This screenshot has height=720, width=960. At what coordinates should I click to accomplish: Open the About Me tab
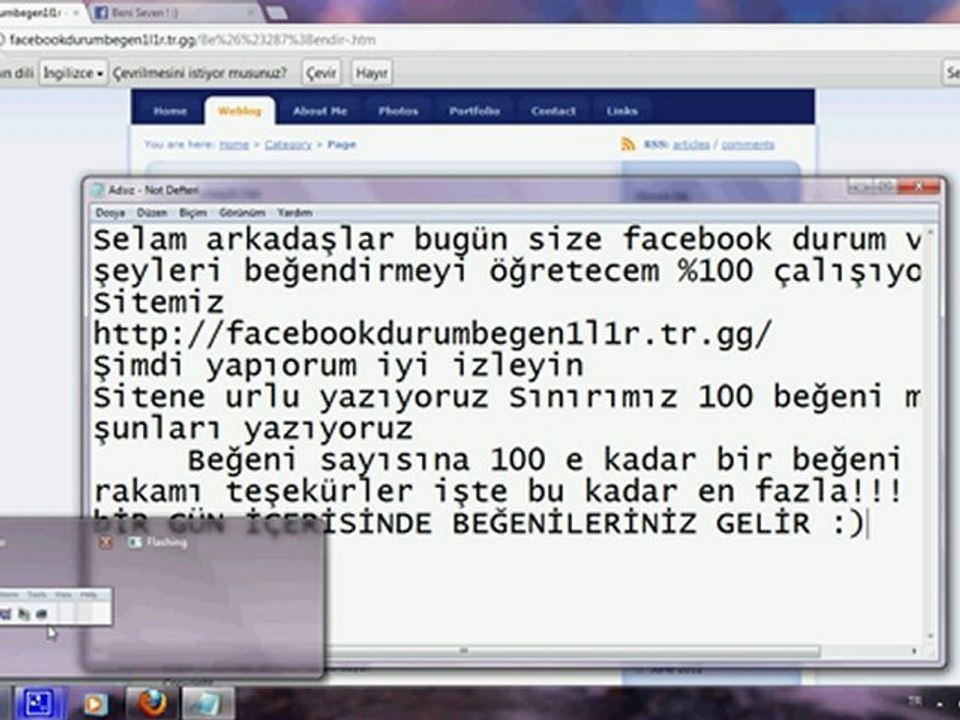[x=320, y=111]
